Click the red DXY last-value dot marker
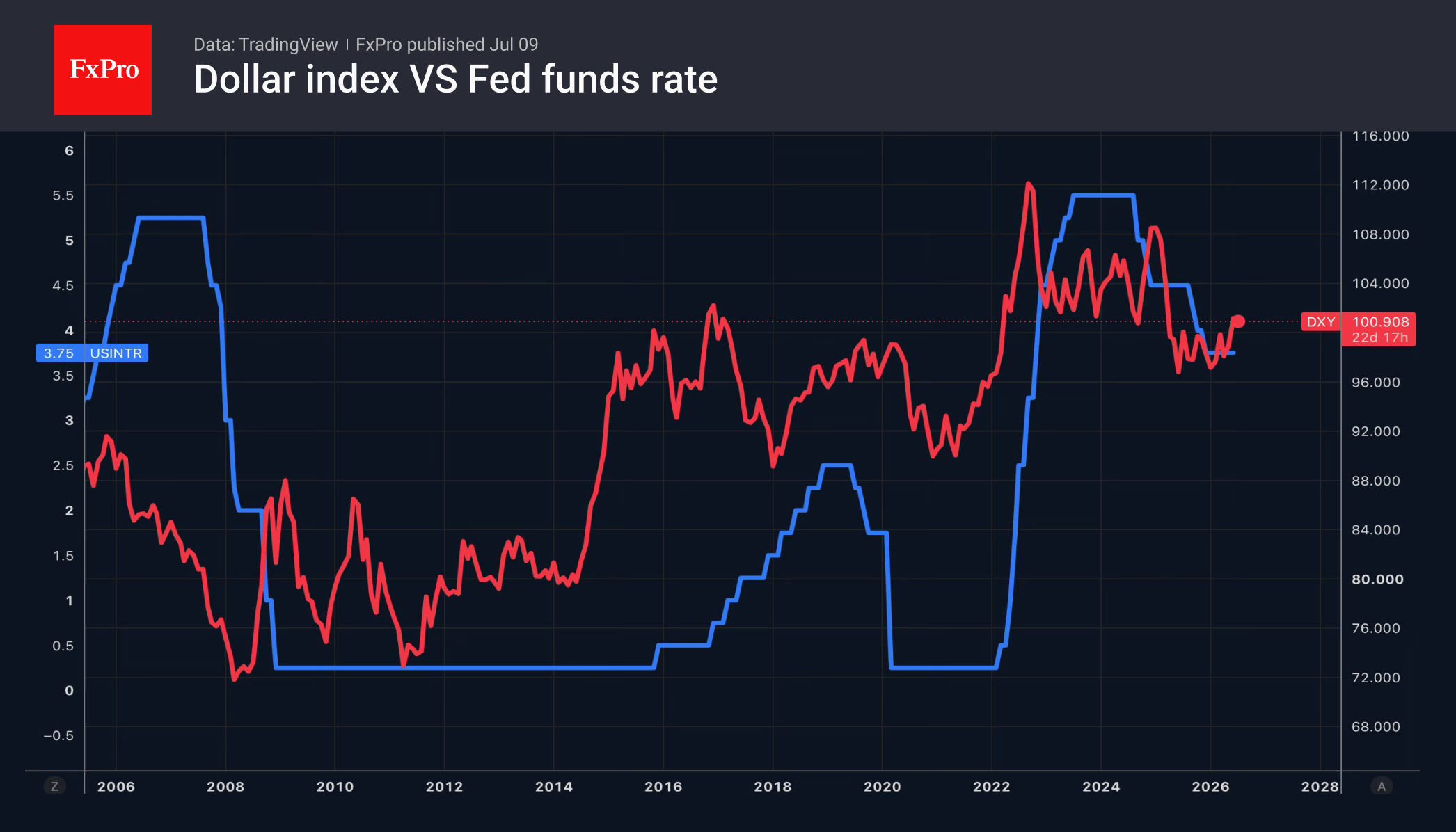The height and width of the screenshot is (832, 1456). (1238, 321)
